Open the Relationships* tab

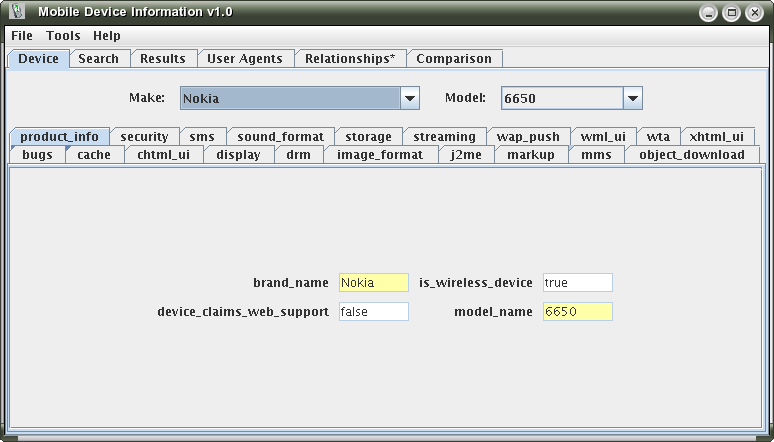pos(350,58)
